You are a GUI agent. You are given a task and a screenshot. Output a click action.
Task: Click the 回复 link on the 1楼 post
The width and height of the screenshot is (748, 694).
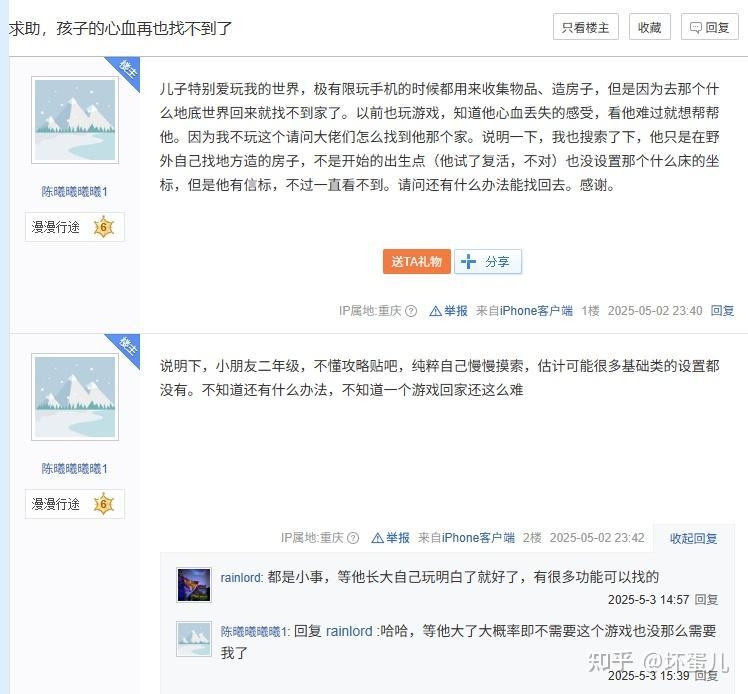coord(722,311)
